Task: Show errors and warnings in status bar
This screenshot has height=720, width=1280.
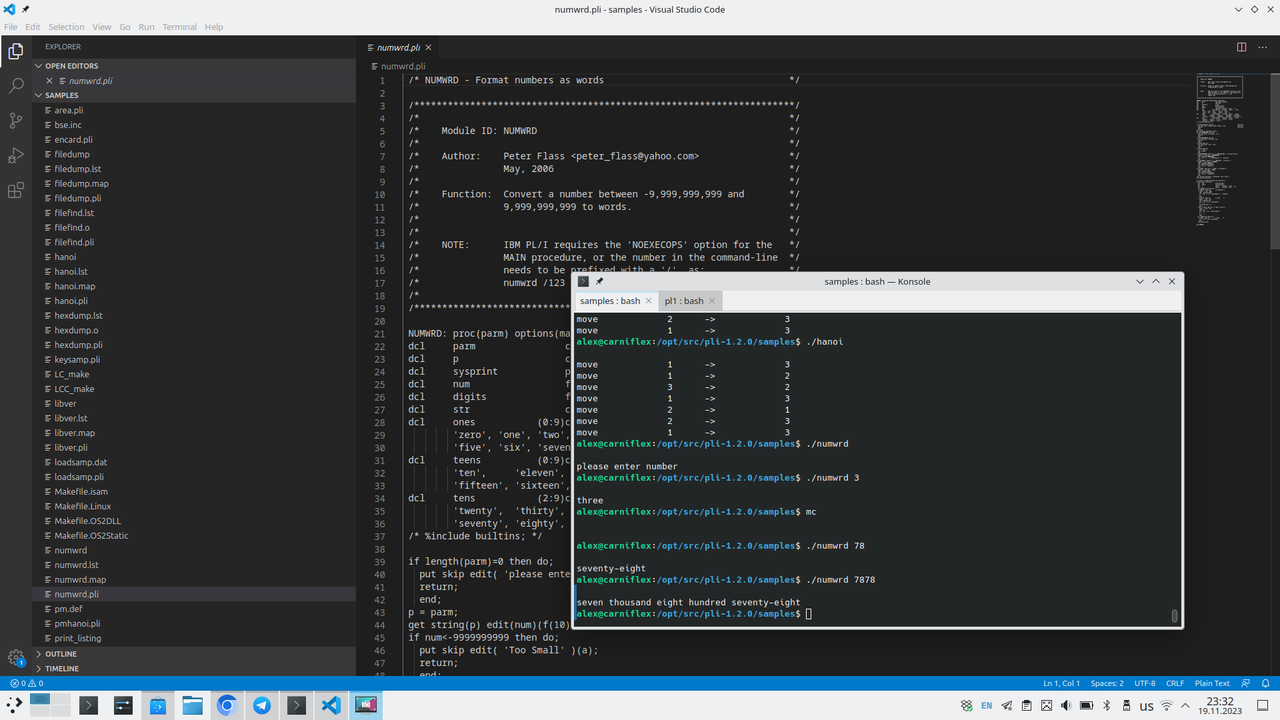Action: point(26,684)
